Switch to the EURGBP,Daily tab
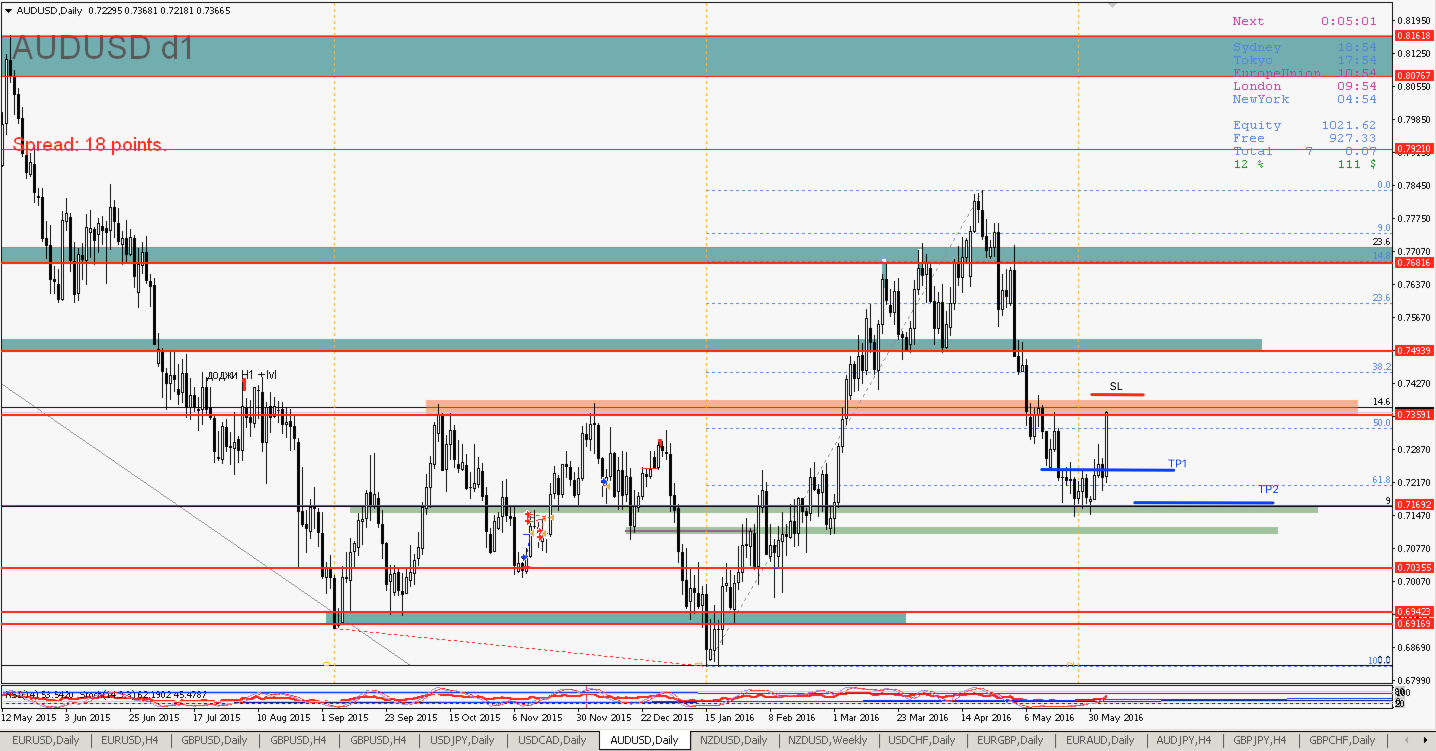 coord(1010,741)
